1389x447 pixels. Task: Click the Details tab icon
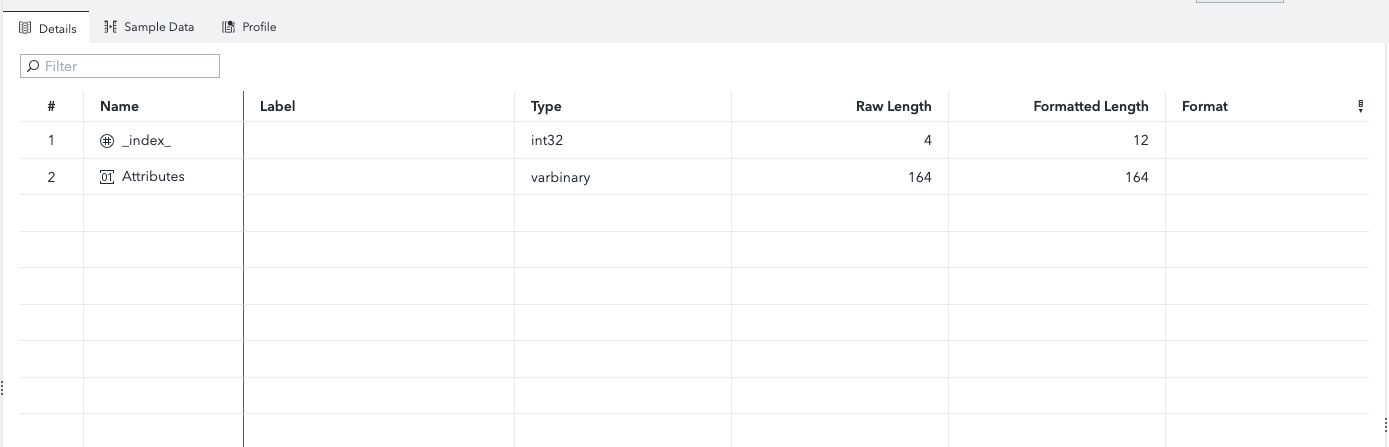point(26,28)
